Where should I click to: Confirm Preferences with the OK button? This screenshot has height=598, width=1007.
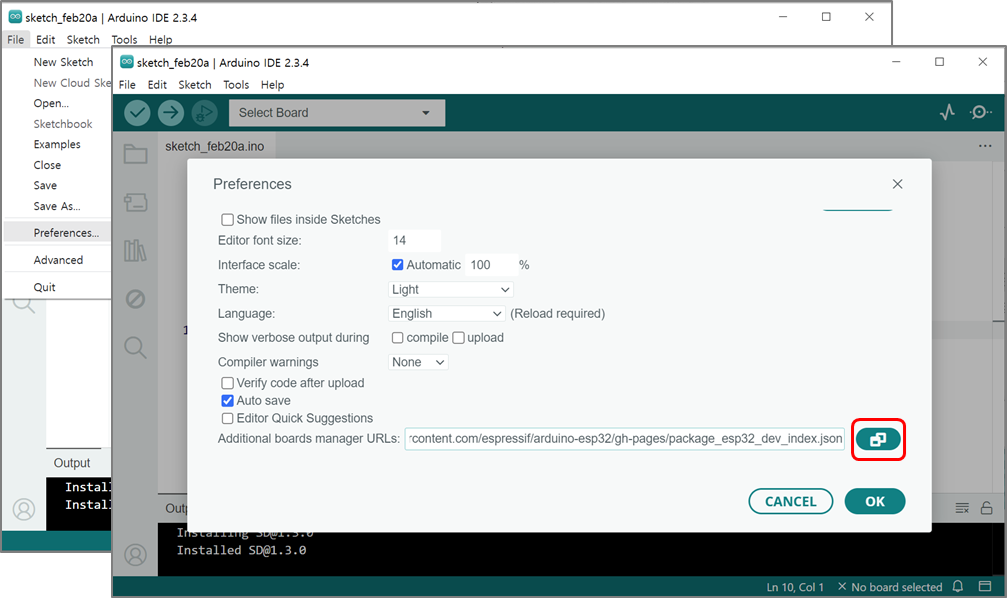(875, 502)
